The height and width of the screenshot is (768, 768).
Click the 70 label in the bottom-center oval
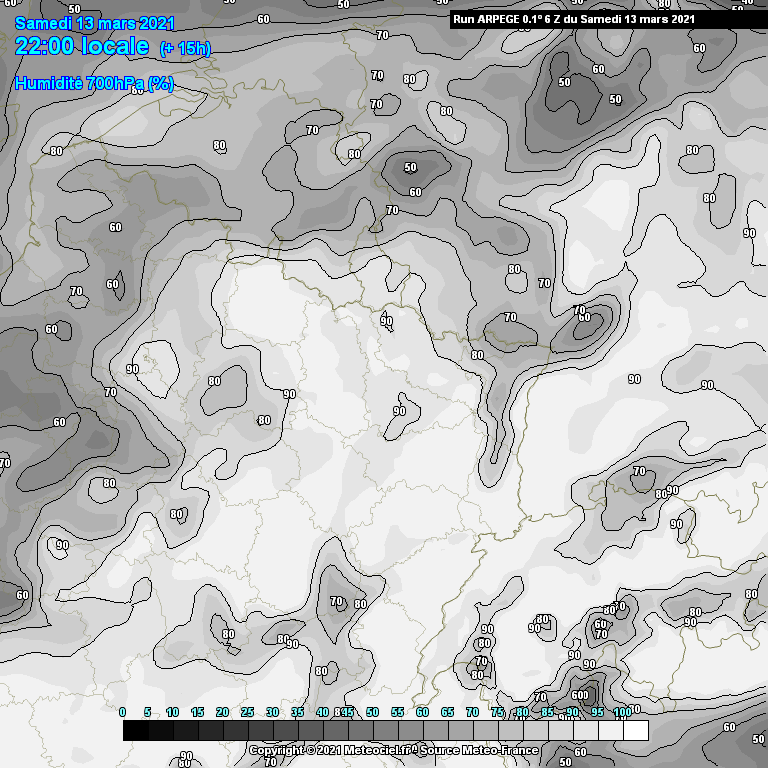pos(336,602)
